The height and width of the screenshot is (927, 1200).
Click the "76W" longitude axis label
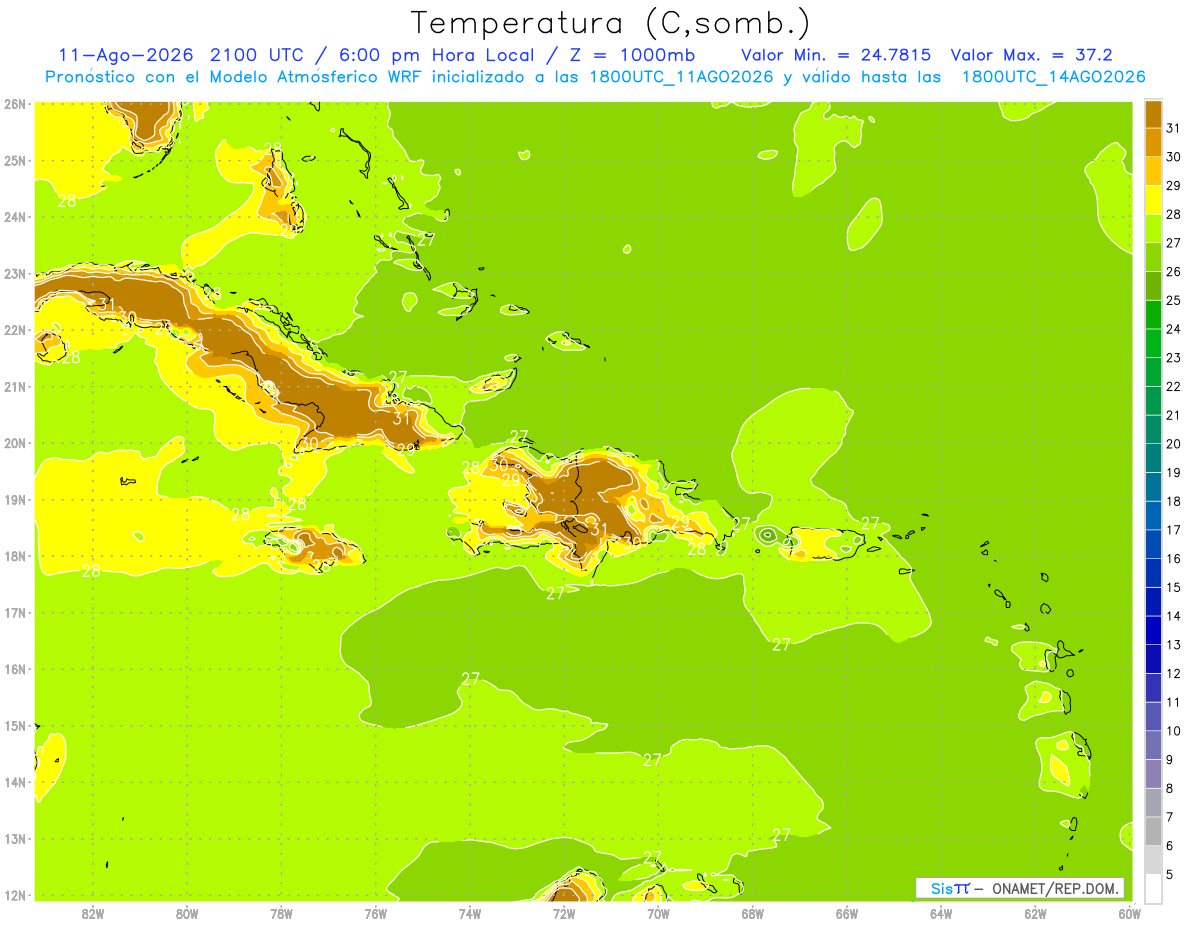[375, 914]
